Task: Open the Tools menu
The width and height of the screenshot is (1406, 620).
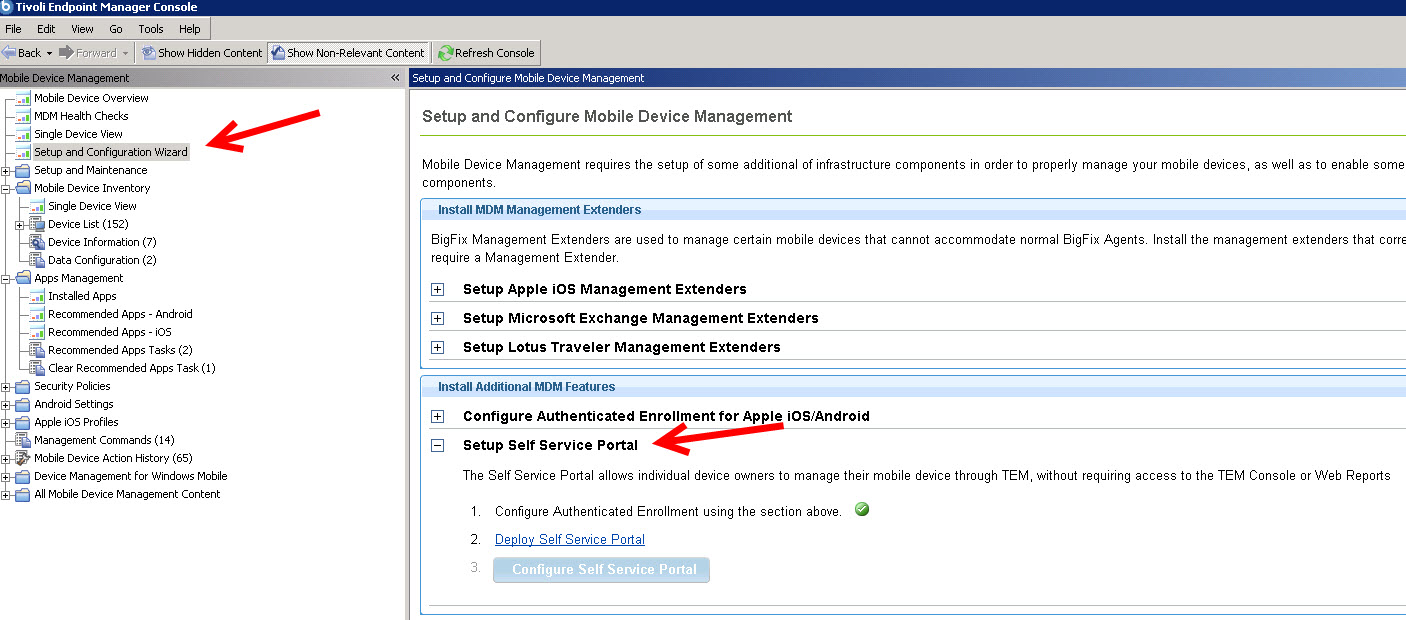Action: (151, 29)
